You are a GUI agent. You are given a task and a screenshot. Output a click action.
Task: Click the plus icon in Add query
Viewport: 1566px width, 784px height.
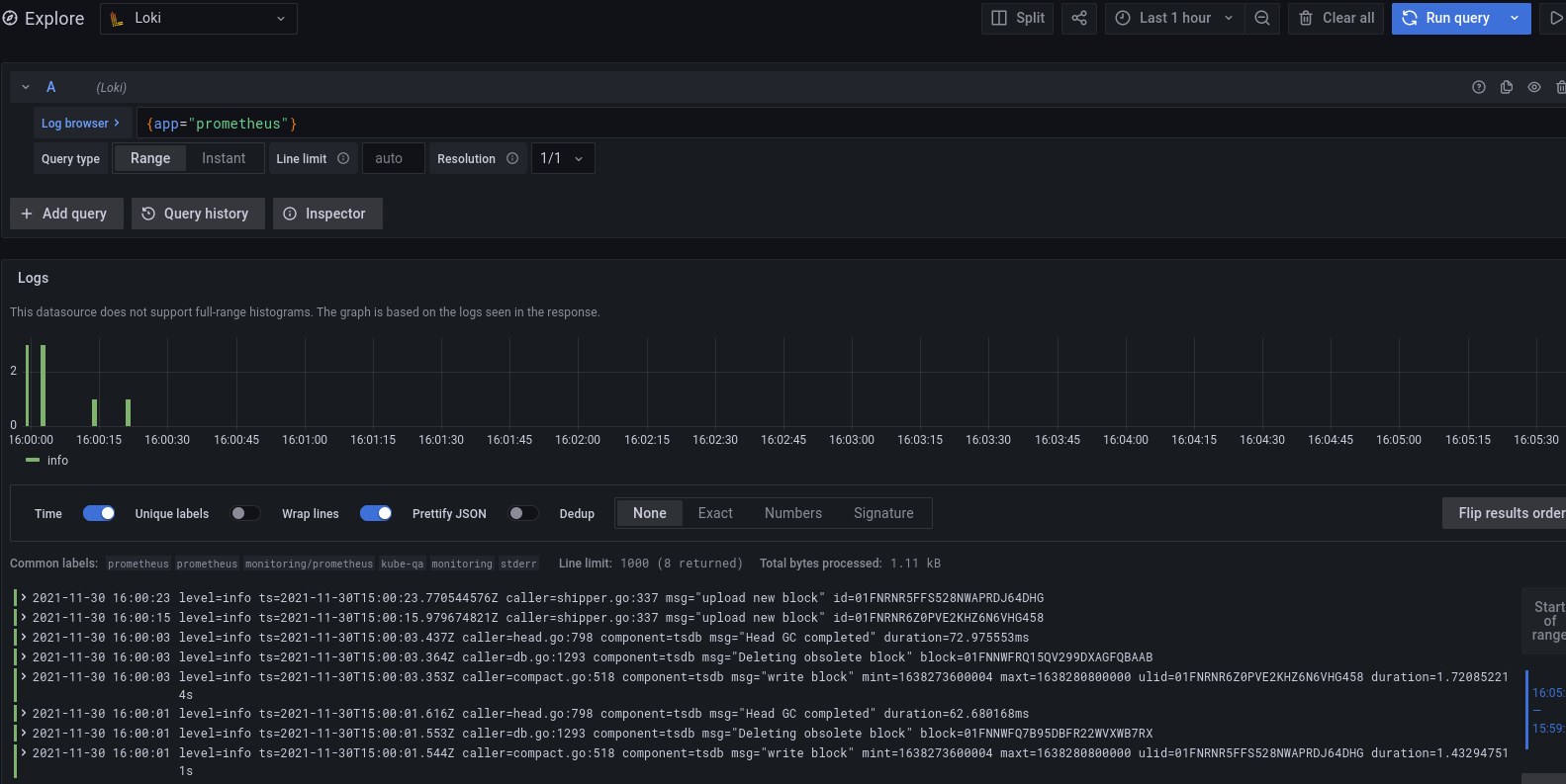27,214
